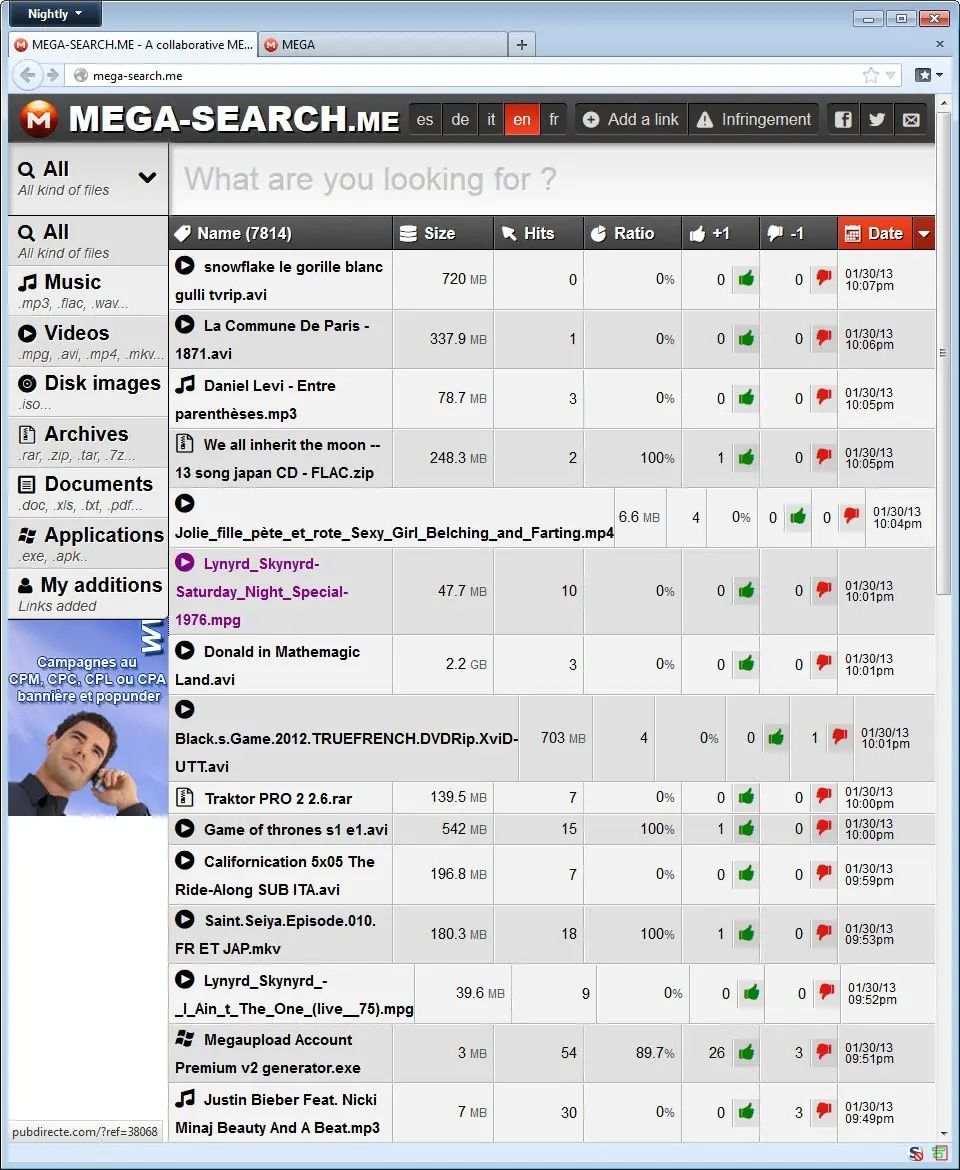
Task: Click the bookmarks toolbar icon right of address bar
Action: [x=929, y=75]
